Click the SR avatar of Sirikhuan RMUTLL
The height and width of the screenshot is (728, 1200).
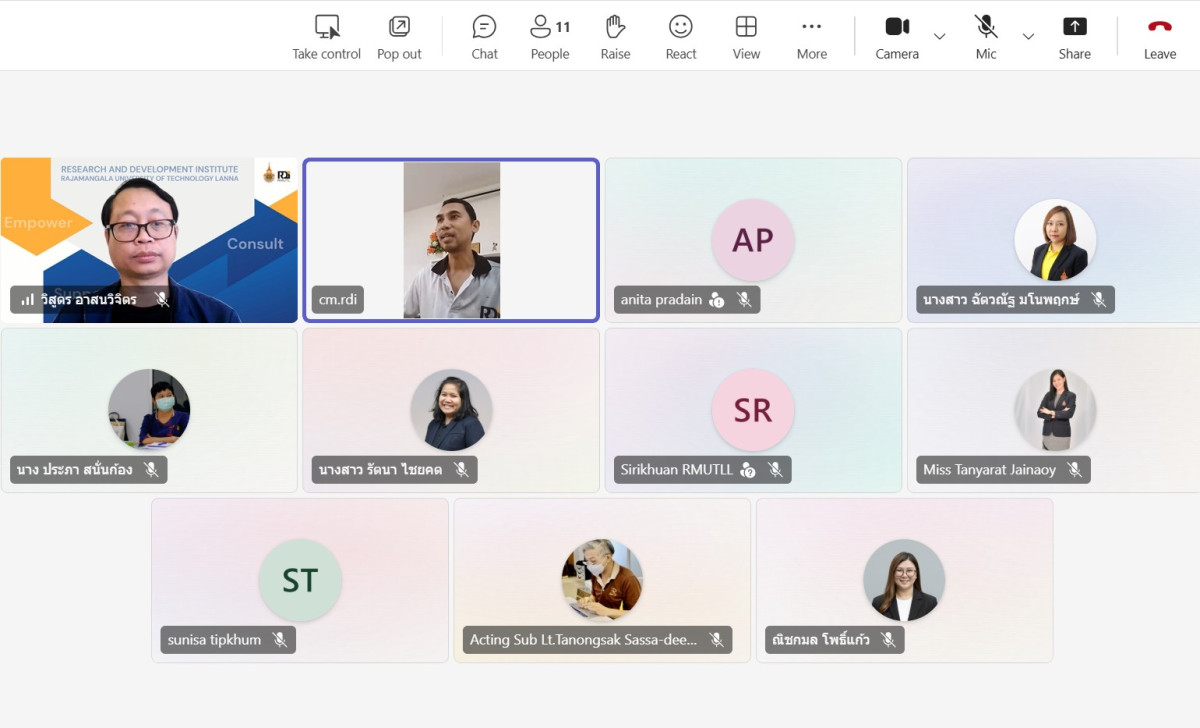(752, 410)
